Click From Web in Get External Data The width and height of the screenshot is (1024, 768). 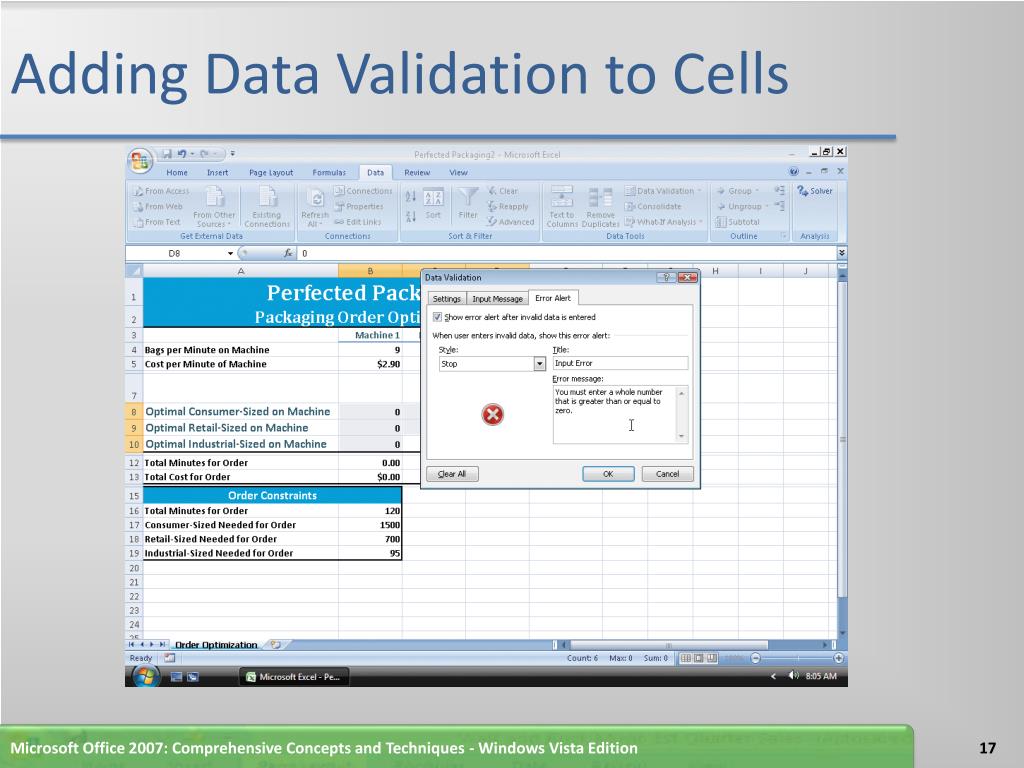point(159,206)
